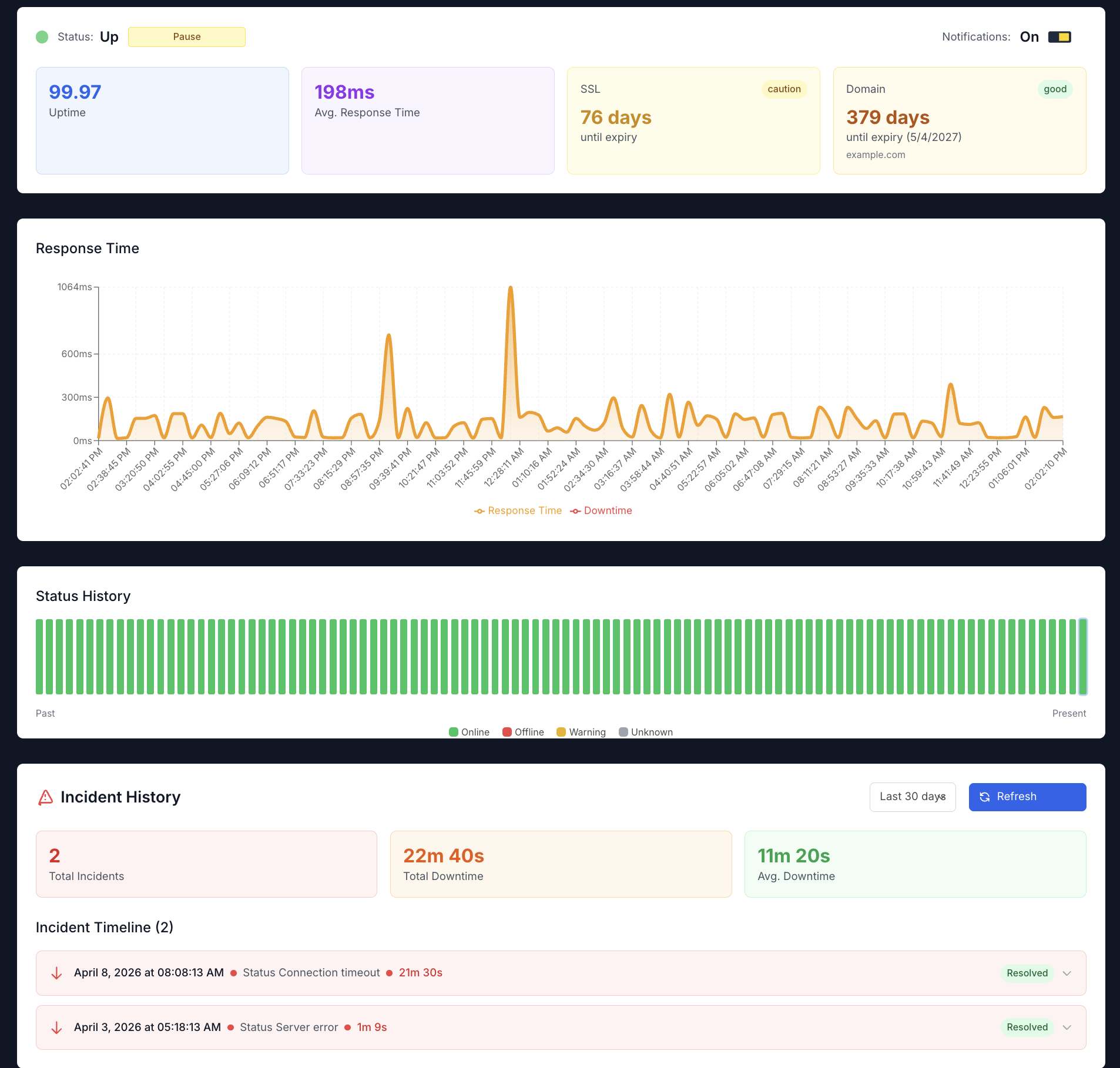This screenshot has width=1120, height=1068.
Task: Click the green status indicator dot
Action: (x=42, y=36)
